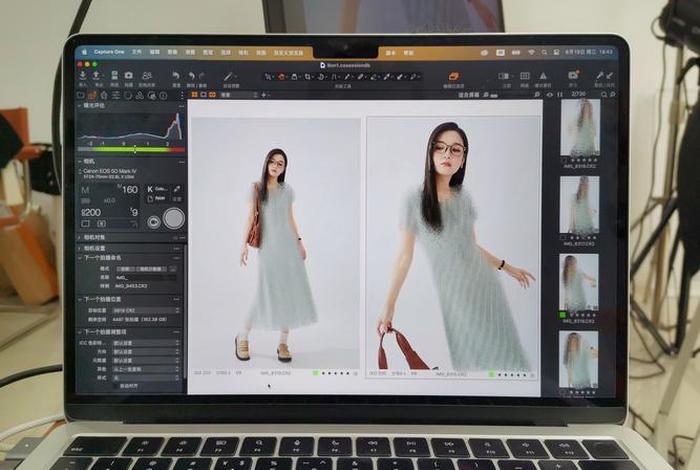
Task: Click the button below the style dropdown
Action: (x=130, y=385)
